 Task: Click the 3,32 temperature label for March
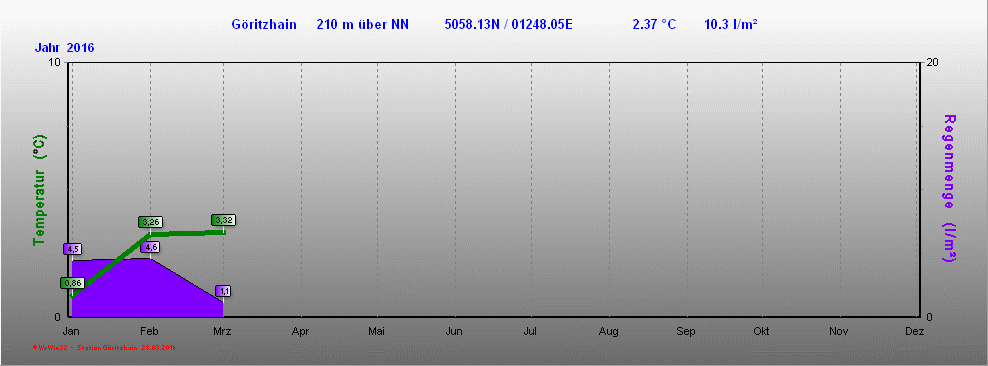tap(224, 220)
